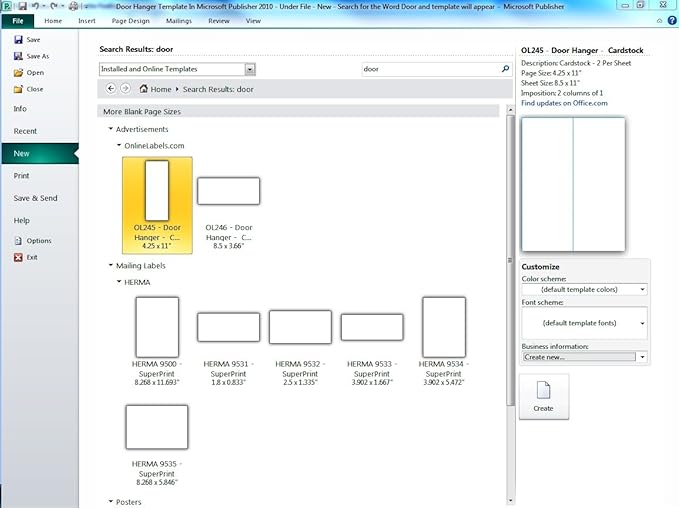Screen dimensions: 679x508
Task: Switch to the Page Design tab
Action: [129, 20]
